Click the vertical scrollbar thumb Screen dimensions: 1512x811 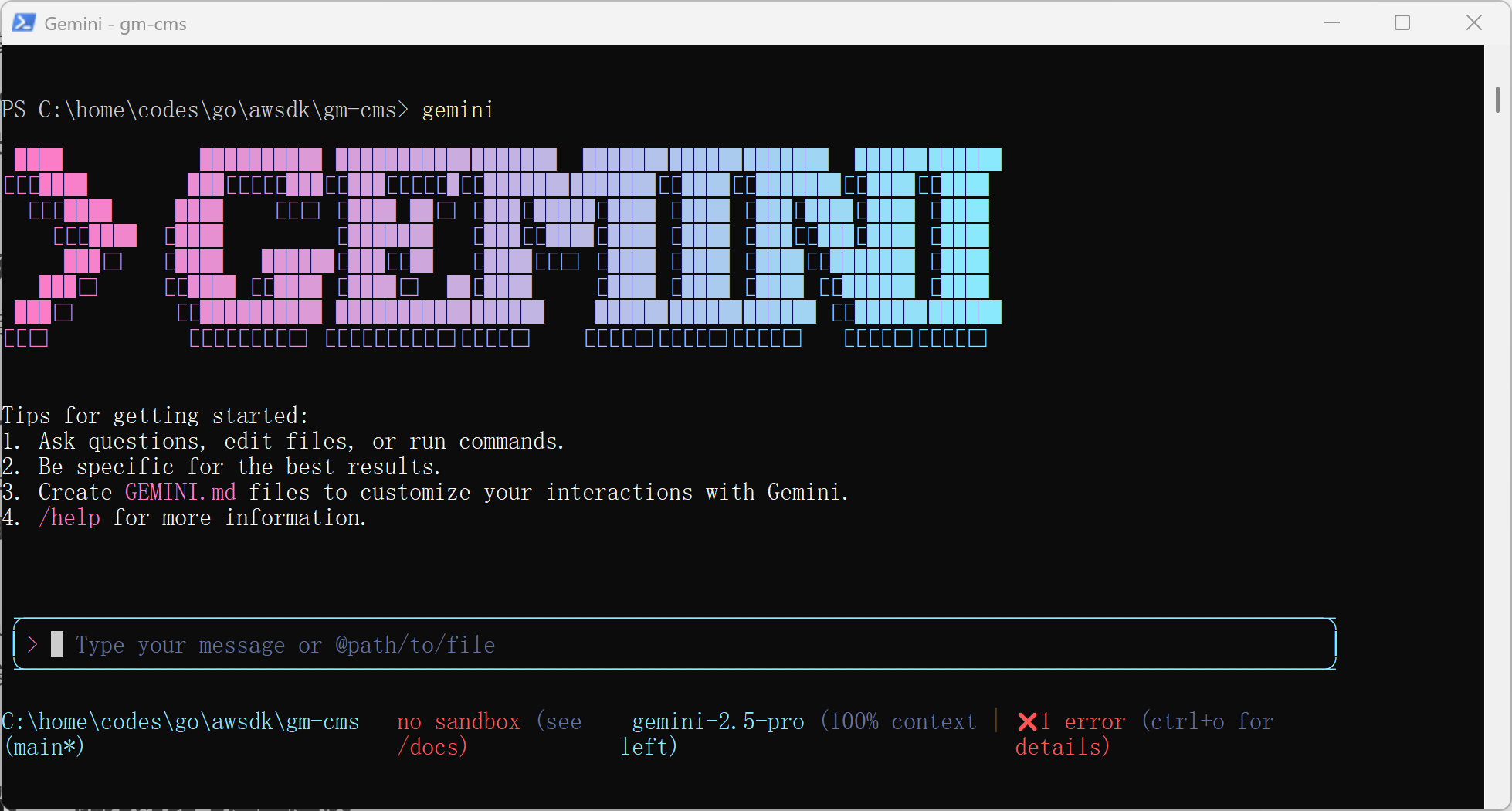pos(1497,100)
